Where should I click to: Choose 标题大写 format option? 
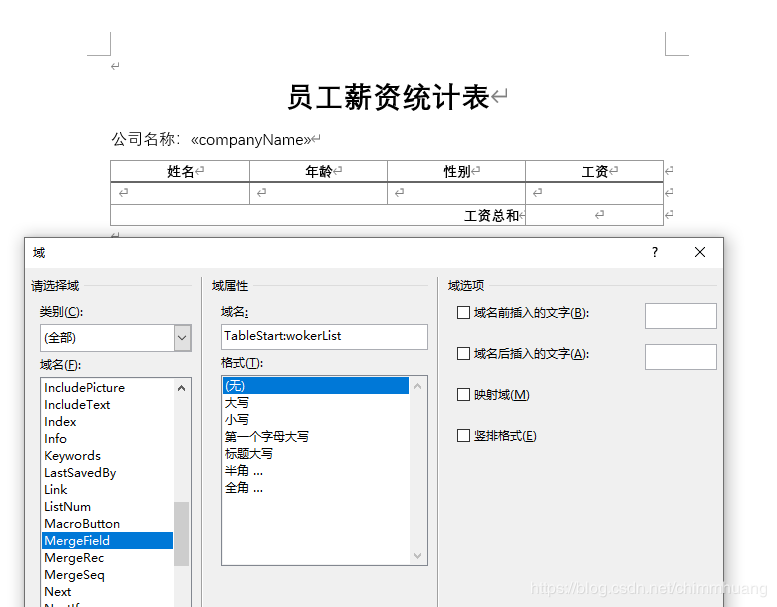point(316,453)
